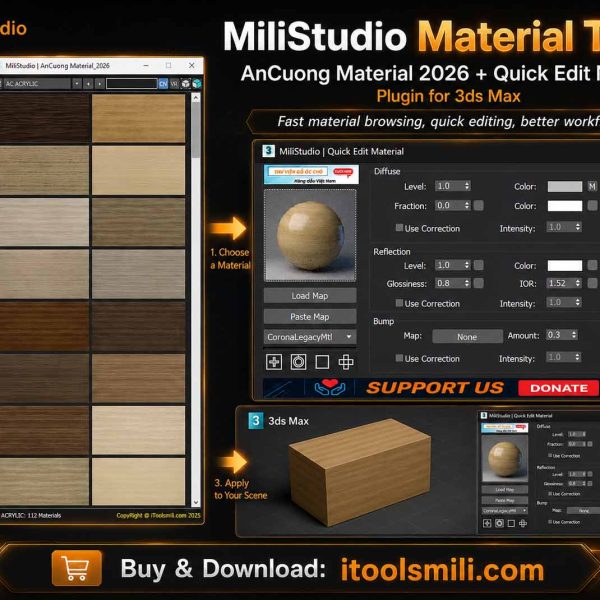
Task: Click the boxed plus icon under CoronaLegacyMtl
Action: coord(274,362)
